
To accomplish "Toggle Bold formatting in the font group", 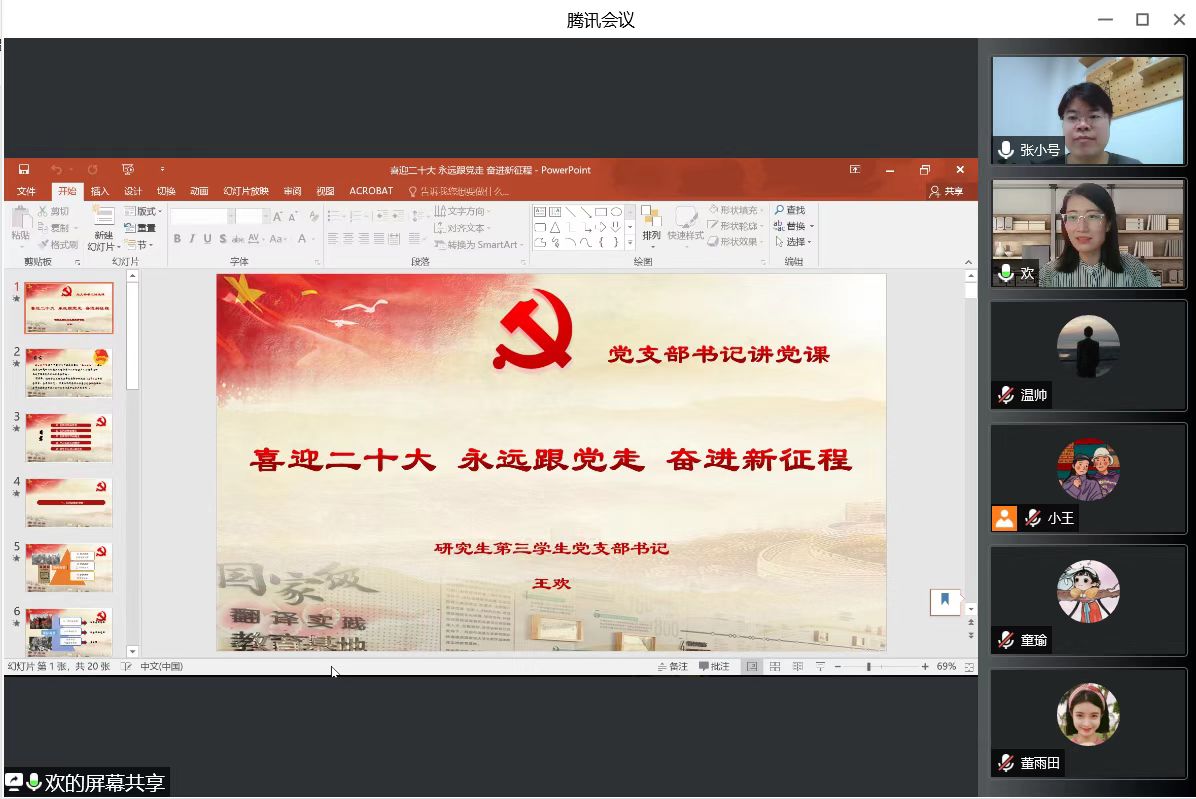I will pyautogui.click(x=177, y=239).
